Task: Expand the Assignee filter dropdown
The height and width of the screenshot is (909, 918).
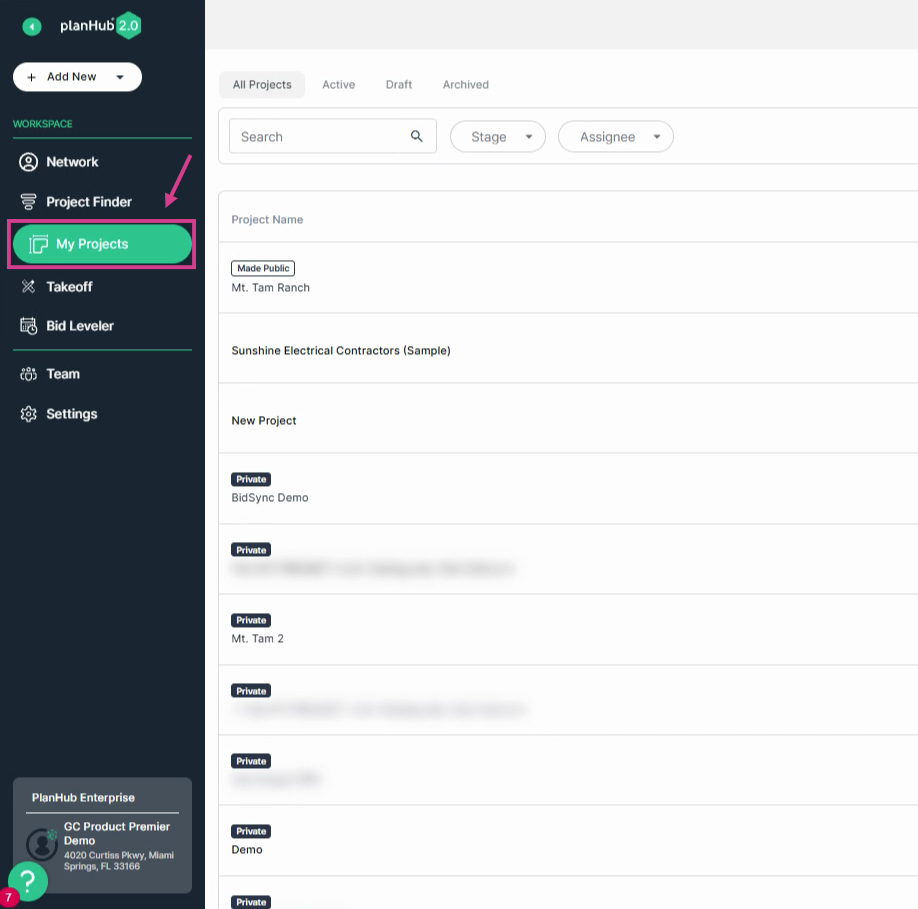Action: [x=616, y=137]
